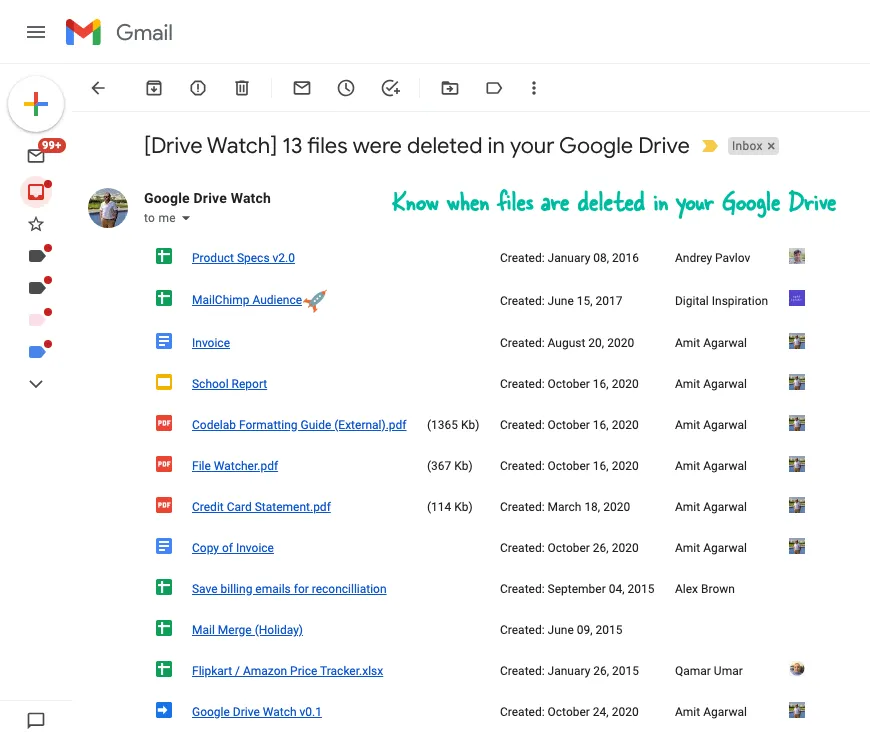The width and height of the screenshot is (870, 739).
Task: Mark the email as unread
Action: [302, 88]
